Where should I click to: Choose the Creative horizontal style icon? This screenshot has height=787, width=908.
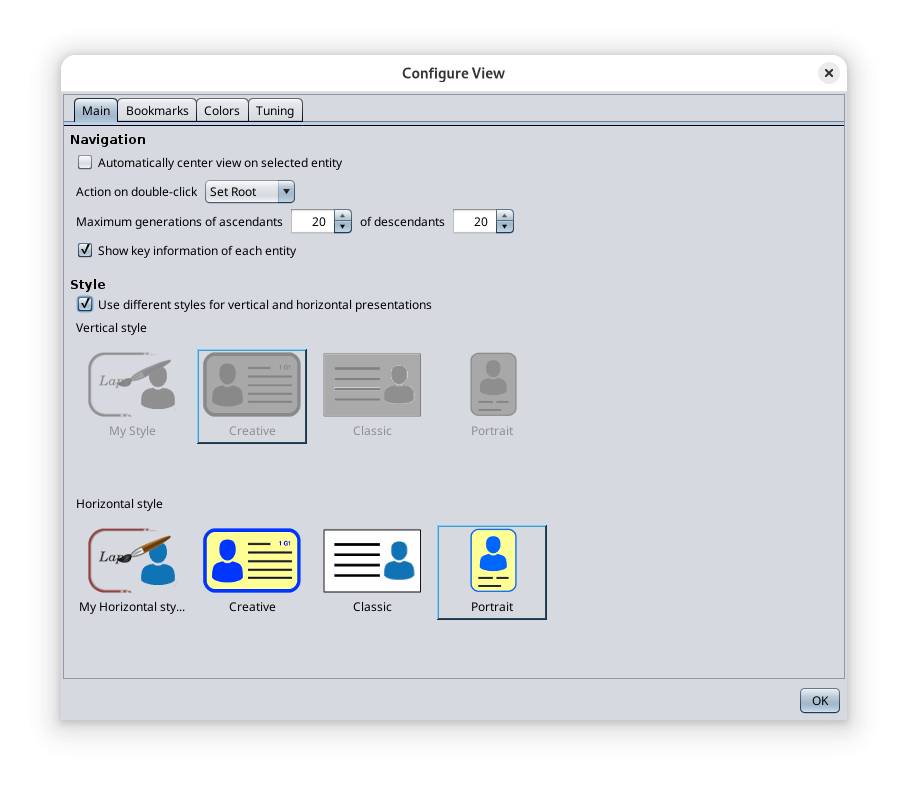click(x=252, y=560)
